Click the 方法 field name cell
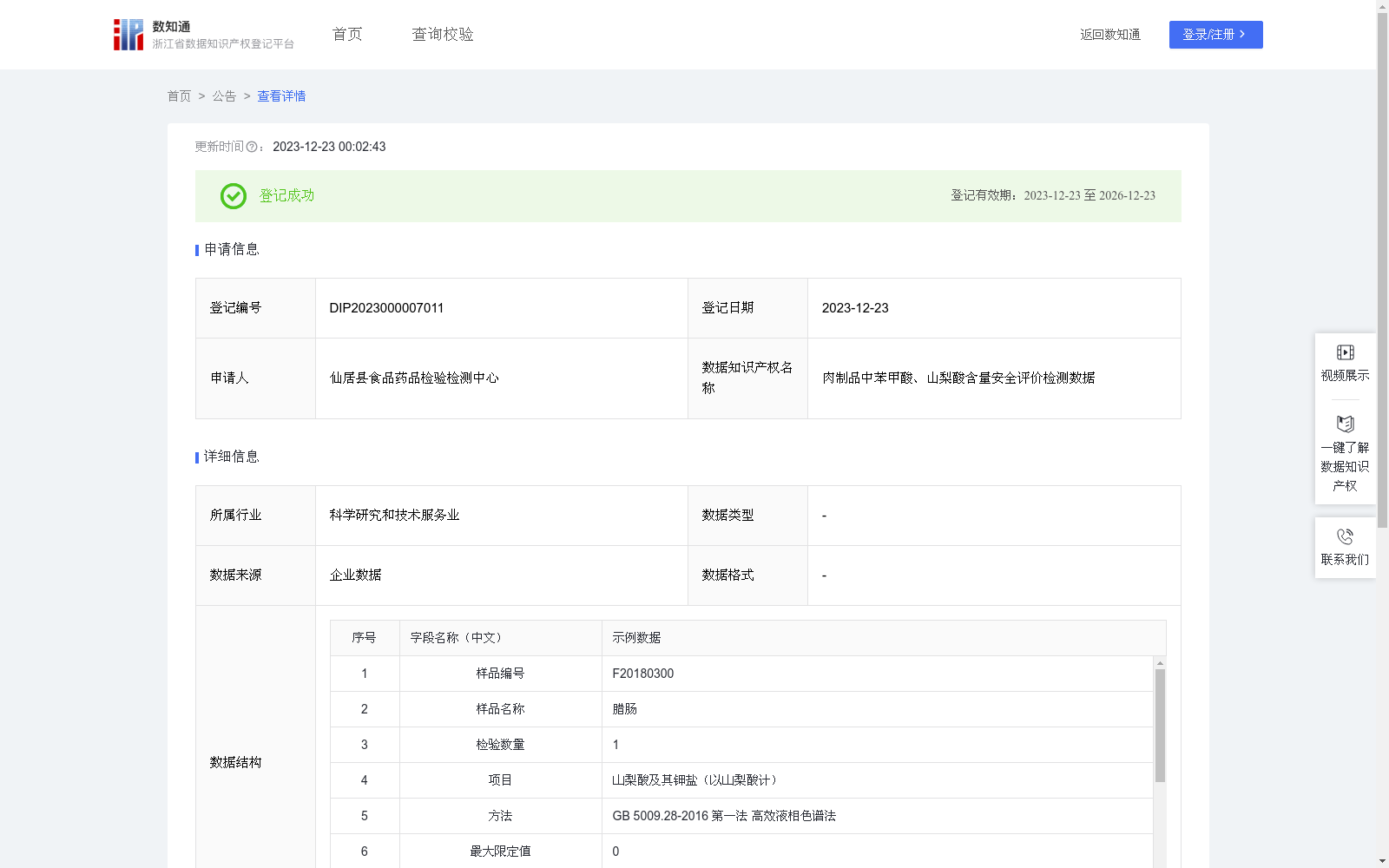The width and height of the screenshot is (1389, 868). [501, 816]
